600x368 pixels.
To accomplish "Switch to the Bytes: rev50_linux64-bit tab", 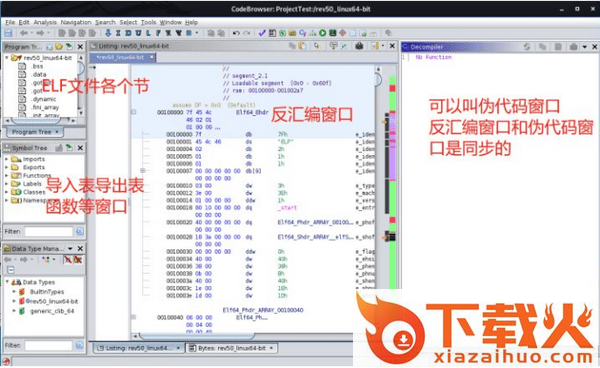I will coord(232,348).
